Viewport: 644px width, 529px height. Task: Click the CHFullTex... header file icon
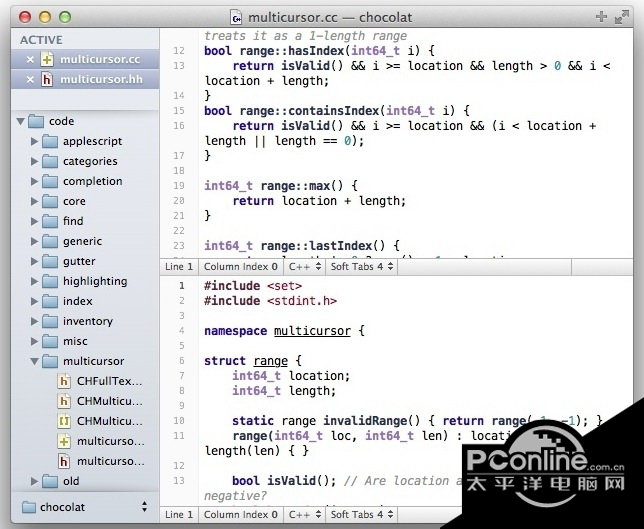pos(64,381)
